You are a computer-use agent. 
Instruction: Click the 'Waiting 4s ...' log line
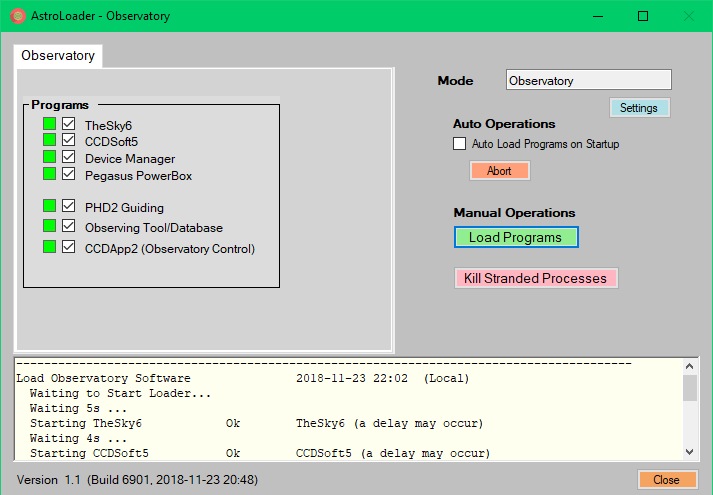coord(78,438)
